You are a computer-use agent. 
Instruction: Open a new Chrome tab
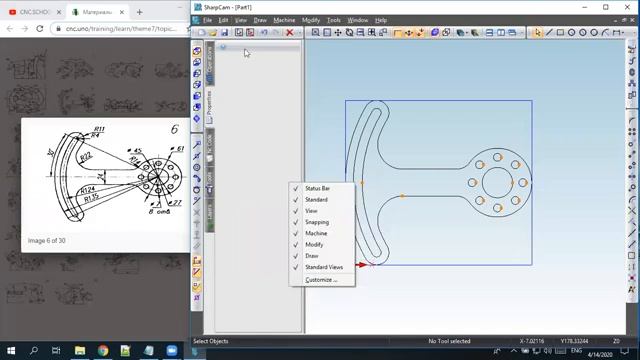click(140, 12)
